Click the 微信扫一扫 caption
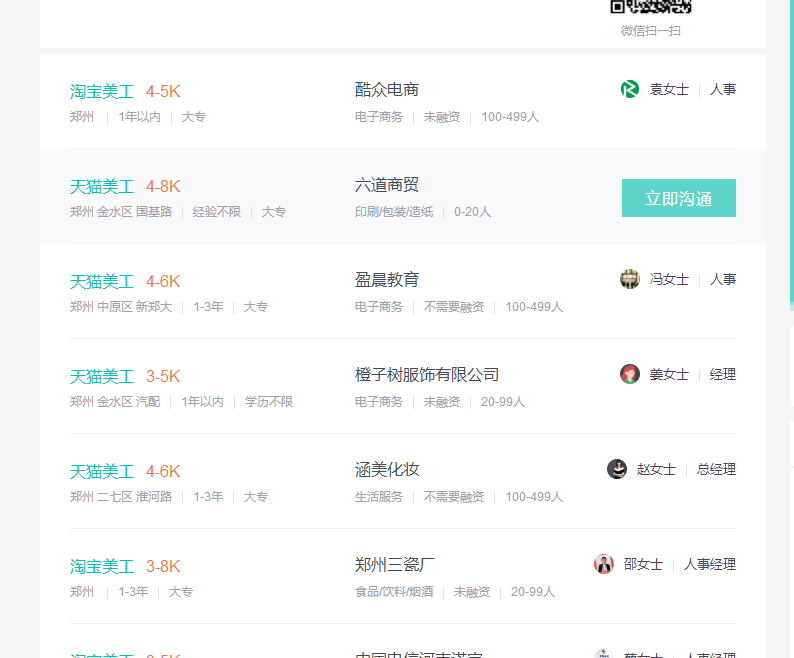Image resolution: width=794 pixels, height=658 pixels. click(651, 31)
